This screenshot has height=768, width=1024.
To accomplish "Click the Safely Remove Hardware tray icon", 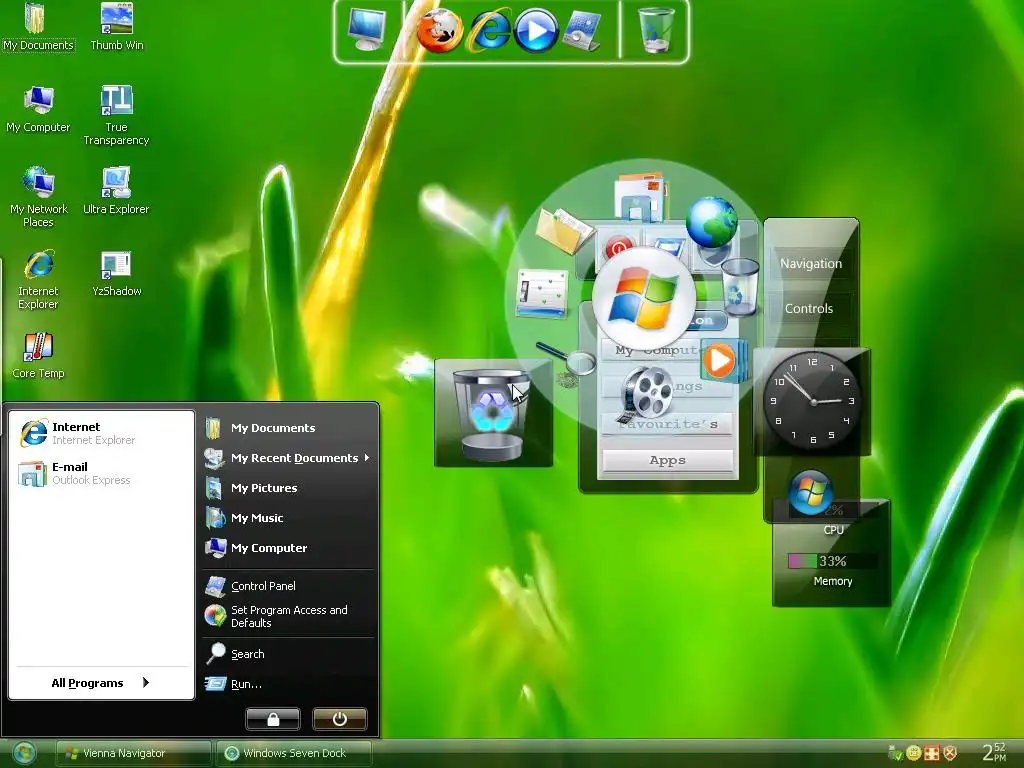I will click(895, 753).
